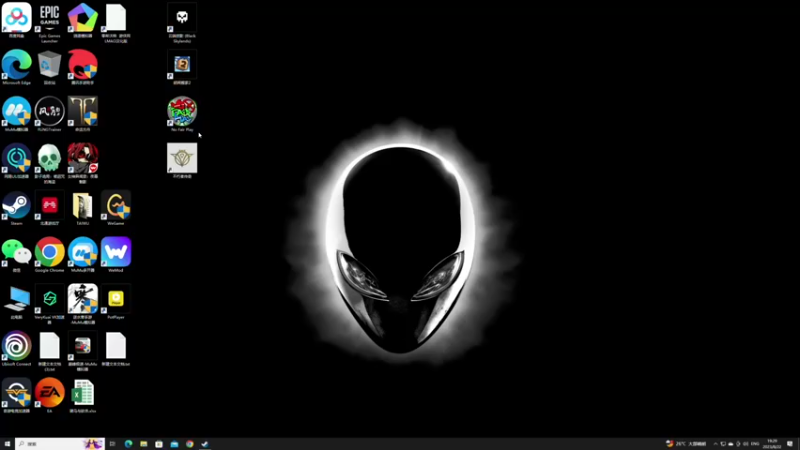
Task: Open the Excel xlsx spreadsheet file
Action: (83, 393)
